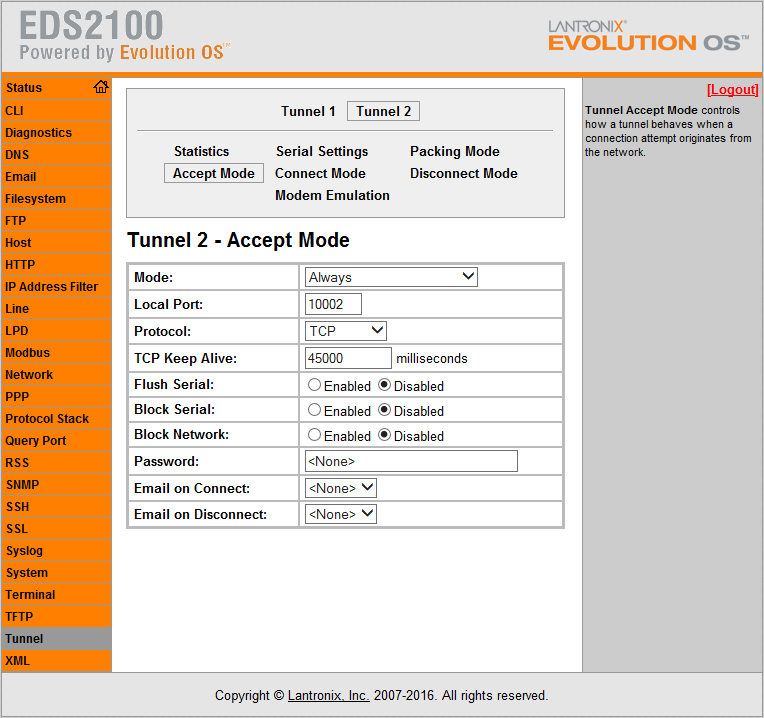Open Diagnostics in sidebar

(x=57, y=132)
